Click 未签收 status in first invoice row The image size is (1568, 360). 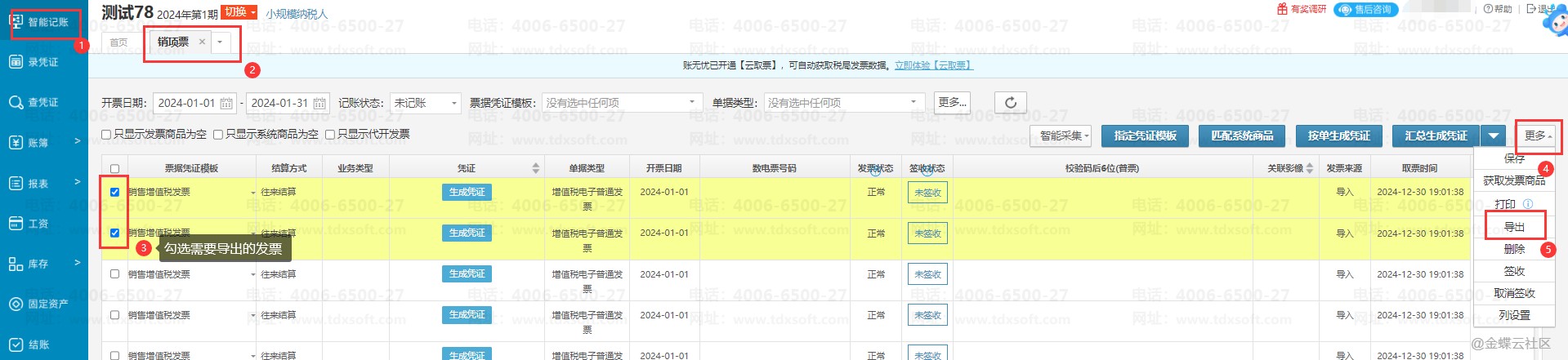pyautogui.click(x=927, y=193)
